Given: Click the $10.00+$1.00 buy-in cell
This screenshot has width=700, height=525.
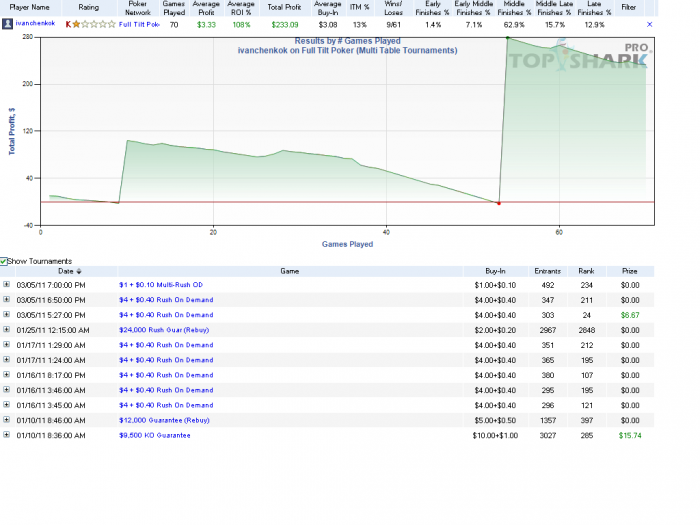Looking at the screenshot, I should pyautogui.click(x=495, y=435).
